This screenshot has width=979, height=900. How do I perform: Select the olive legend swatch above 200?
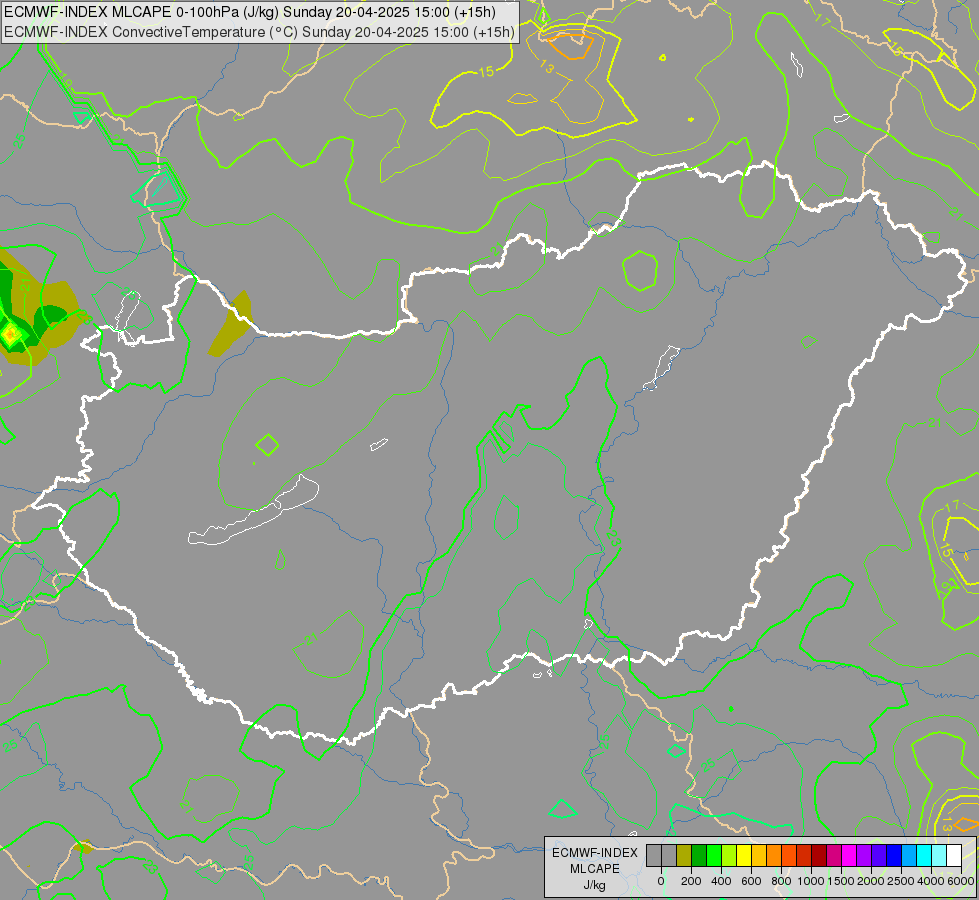click(684, 855)
